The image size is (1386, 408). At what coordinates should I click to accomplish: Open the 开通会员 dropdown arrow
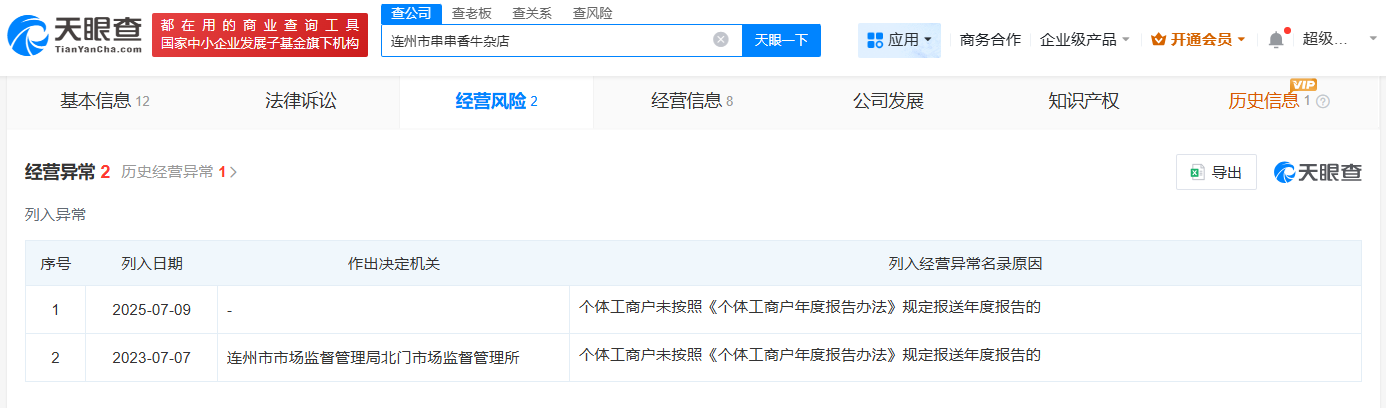coord(1242,40)
